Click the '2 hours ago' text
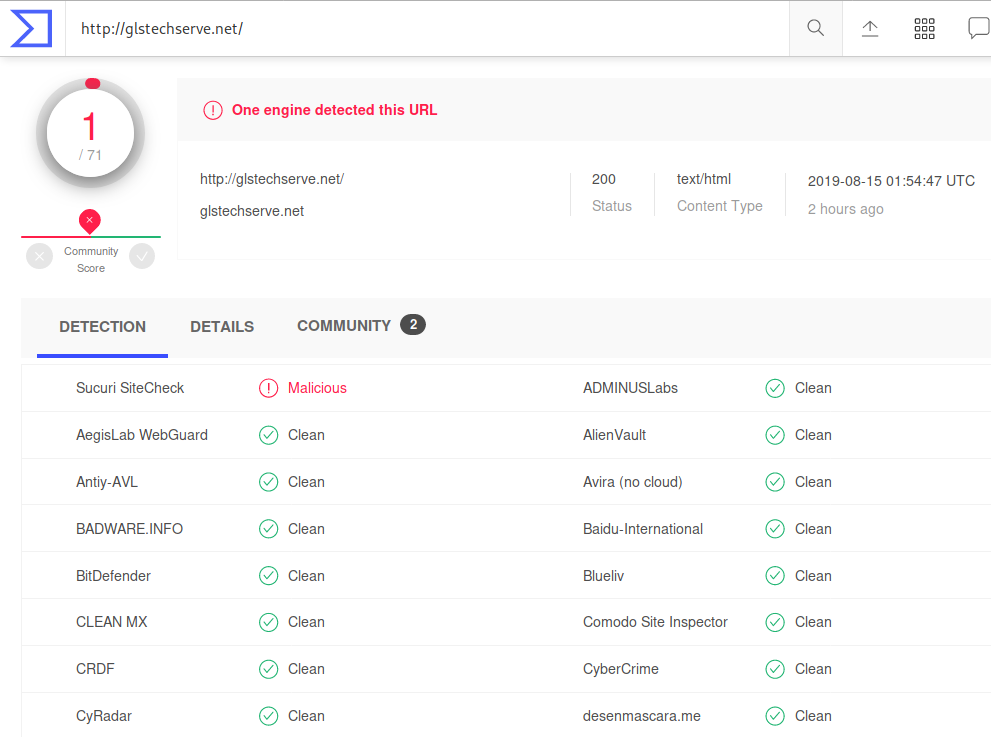The width and height of the screenshot is (991, 737). click(x=846, y=209)
